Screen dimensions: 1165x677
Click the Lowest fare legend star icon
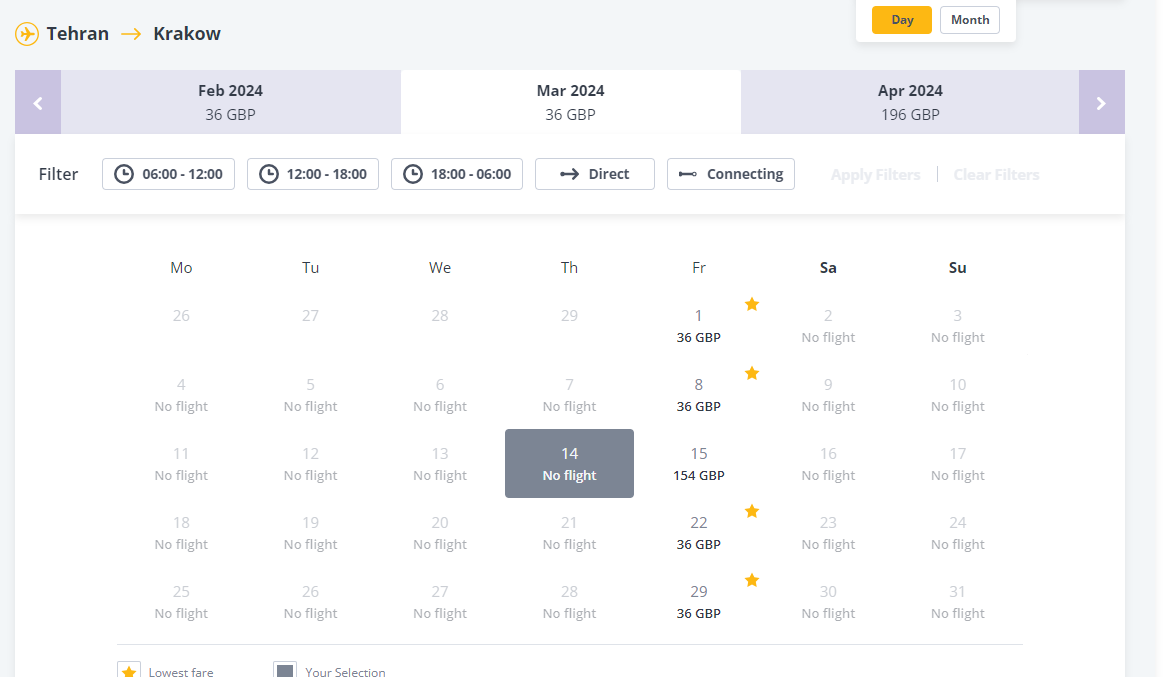129,670
